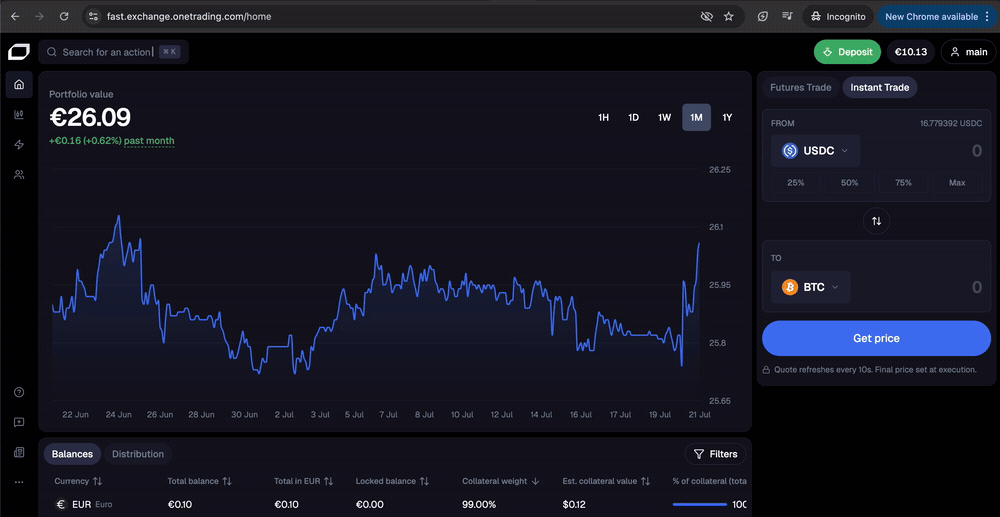1000x517 pixels.
Task: Select the 1H chart range
Action: 603,117
